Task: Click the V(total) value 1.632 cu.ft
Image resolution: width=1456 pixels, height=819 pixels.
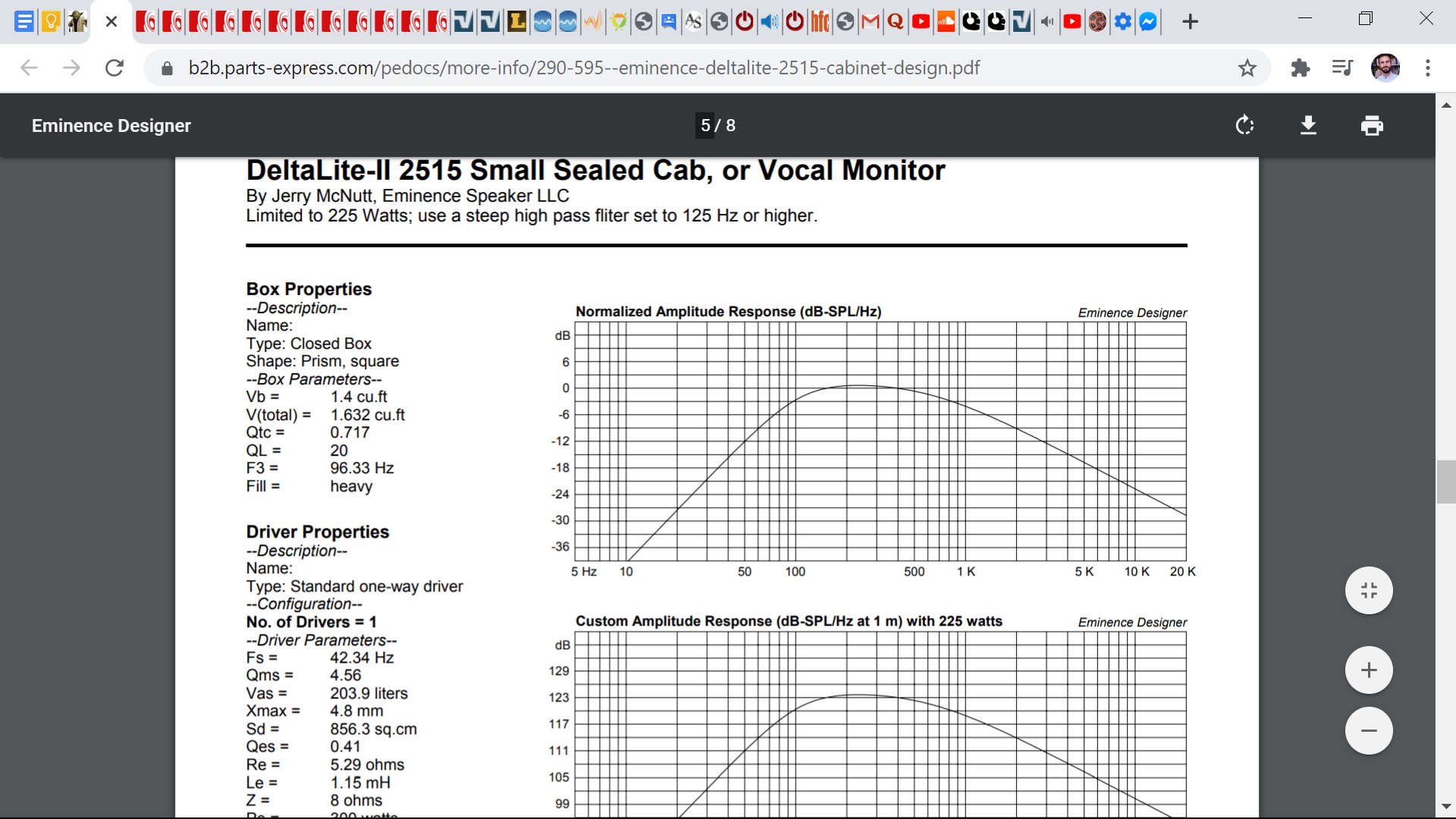Action: click(x=368, y=415)
